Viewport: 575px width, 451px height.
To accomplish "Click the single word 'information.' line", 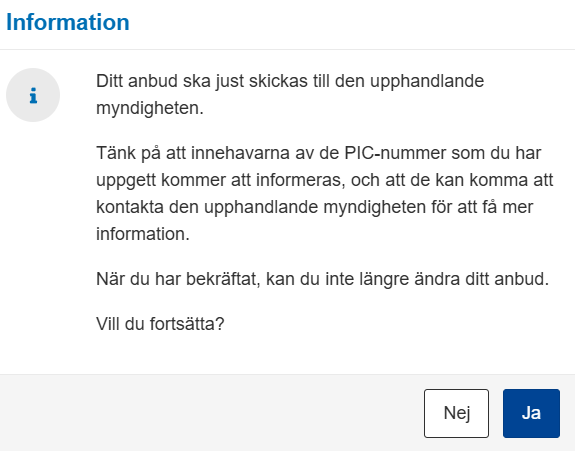I will click(143, 234).
